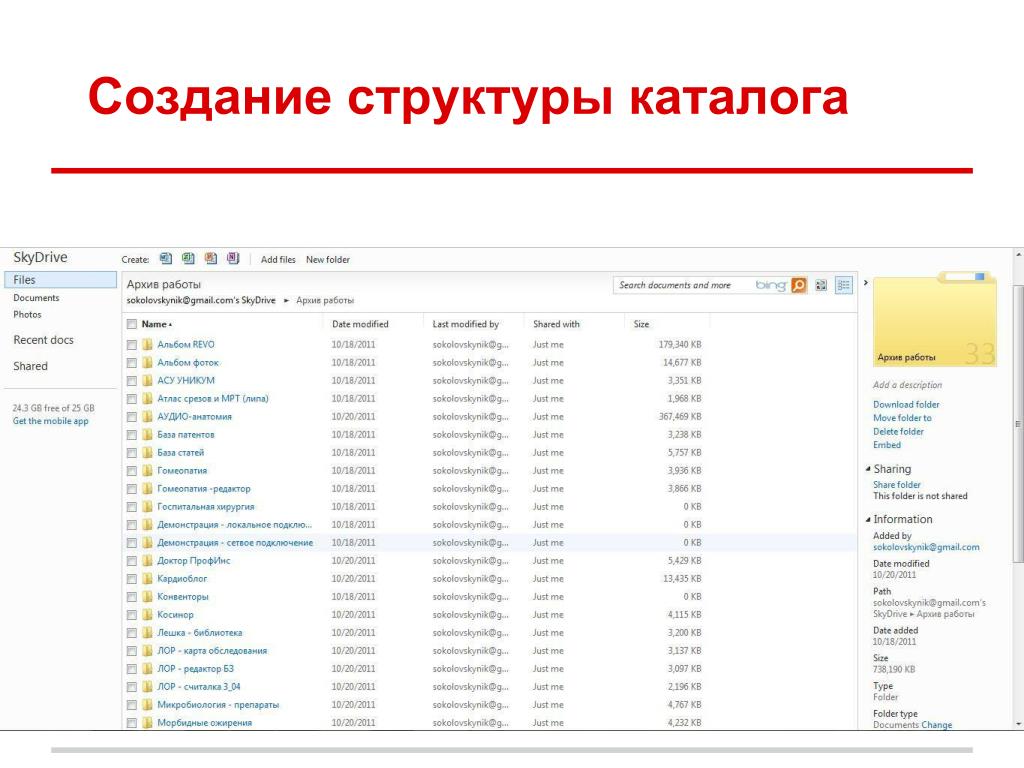The height and width of the screenshot is (768, 1024).
Task: Click folder icon of Альбом фоток
Action: pos(148,362)
